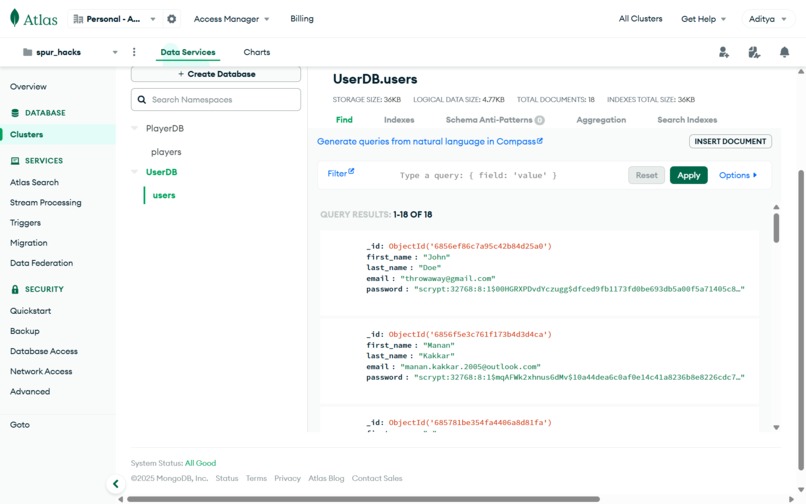Image resolution: width=806 pixels, height=504 pixels.
Task: Click the Filter external link icon
Action: pyautogui.click(x=351, y=171)
